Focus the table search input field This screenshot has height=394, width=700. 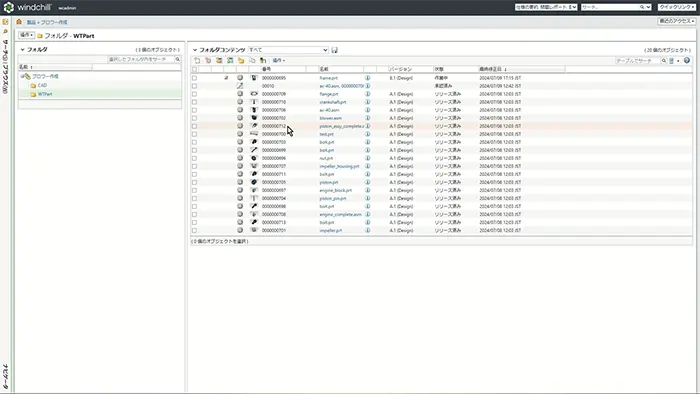tap(638, 61)
